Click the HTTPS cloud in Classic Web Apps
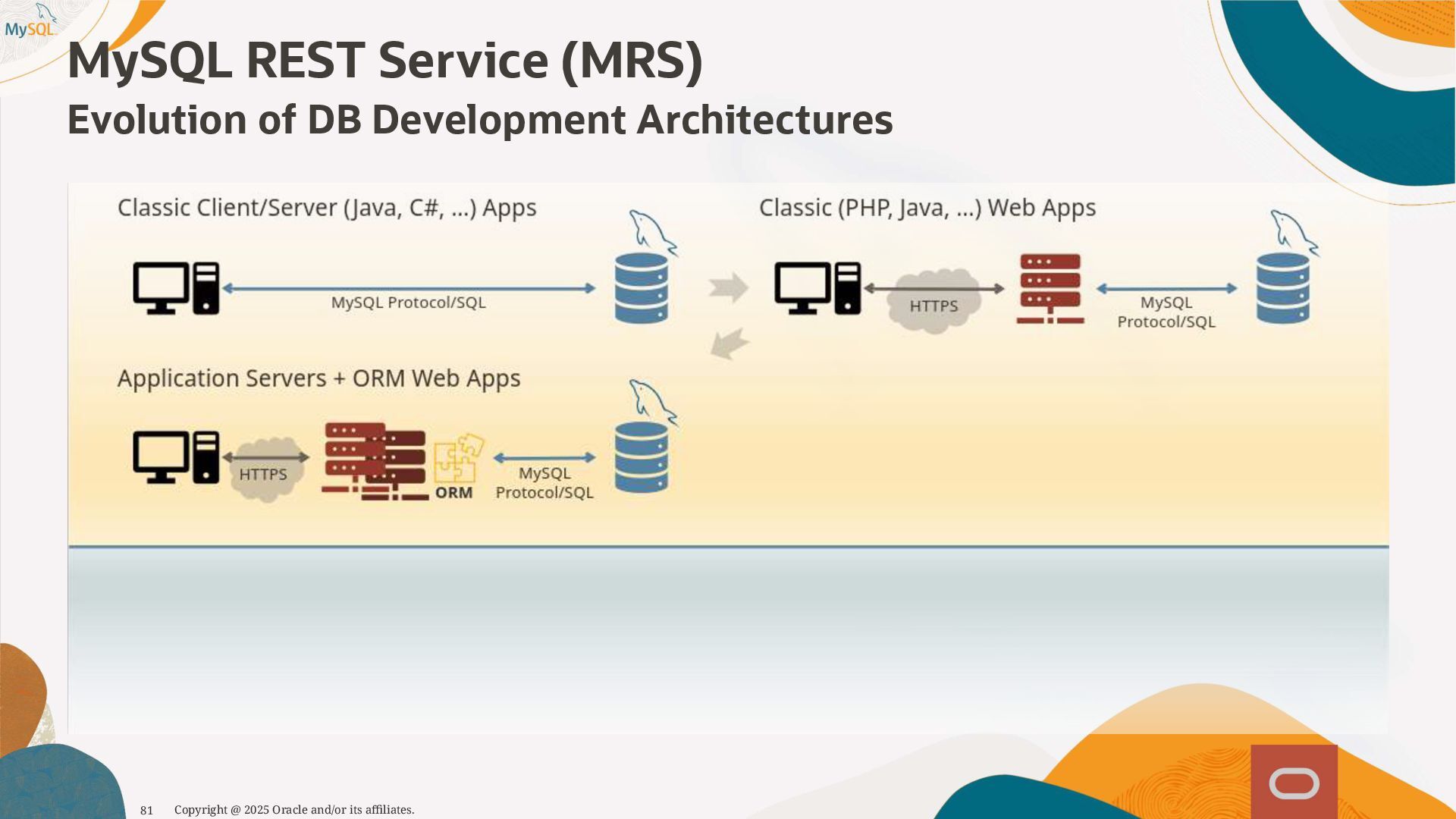Screen dimensions: 1456x819 (934, 302)
